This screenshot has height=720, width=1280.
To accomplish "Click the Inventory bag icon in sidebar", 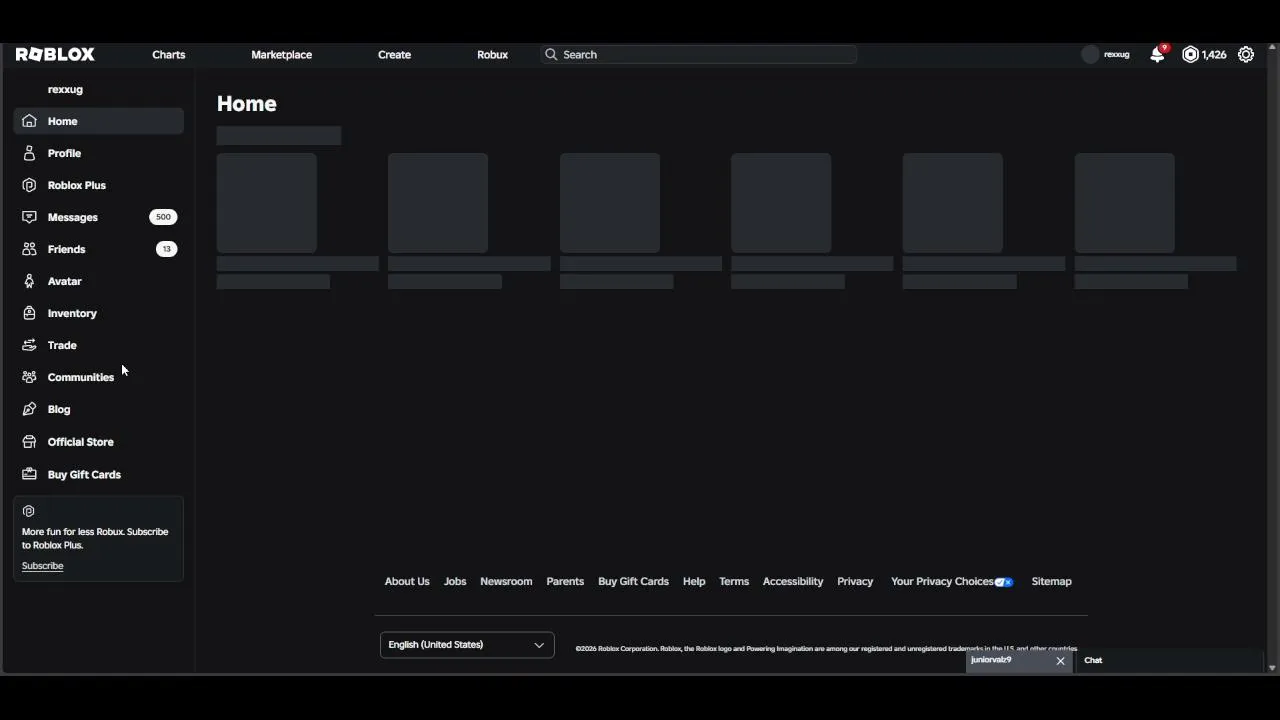I will pyautogui.click(x=29, y=313).
